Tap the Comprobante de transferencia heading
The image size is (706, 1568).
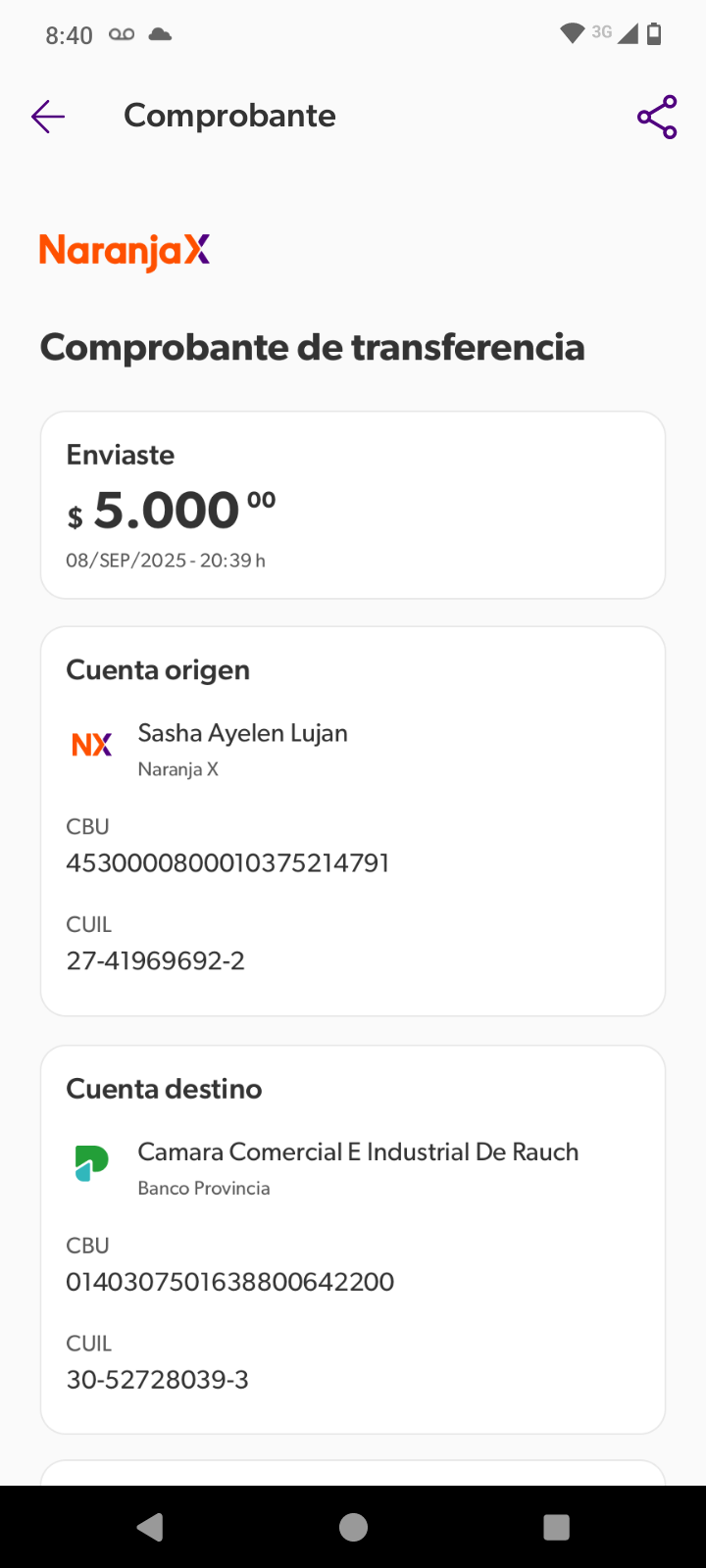tap(312, 347)
